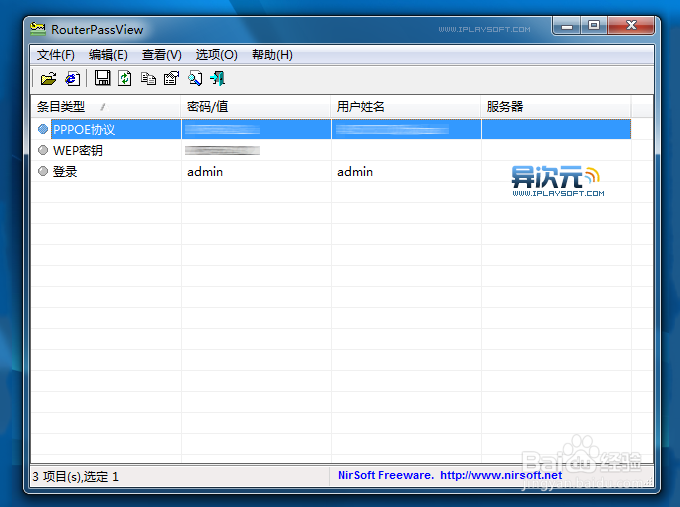Screen dimensions: 680x507
Task: Sort by the 服务器 column header
Action: pyautogui.click(x=556, y=106)
